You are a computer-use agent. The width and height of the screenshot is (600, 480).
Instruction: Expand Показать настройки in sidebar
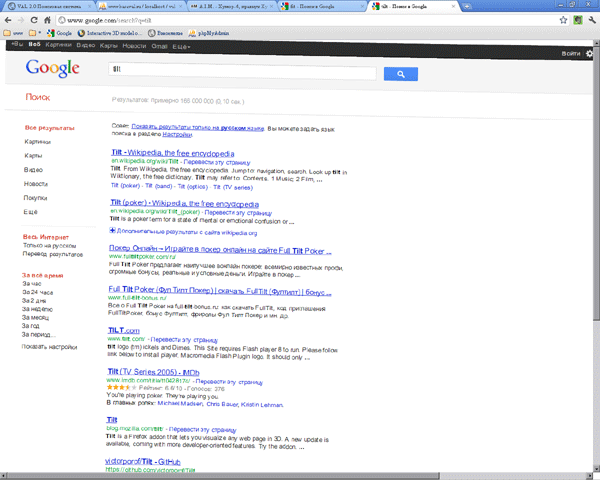point(49,347)
